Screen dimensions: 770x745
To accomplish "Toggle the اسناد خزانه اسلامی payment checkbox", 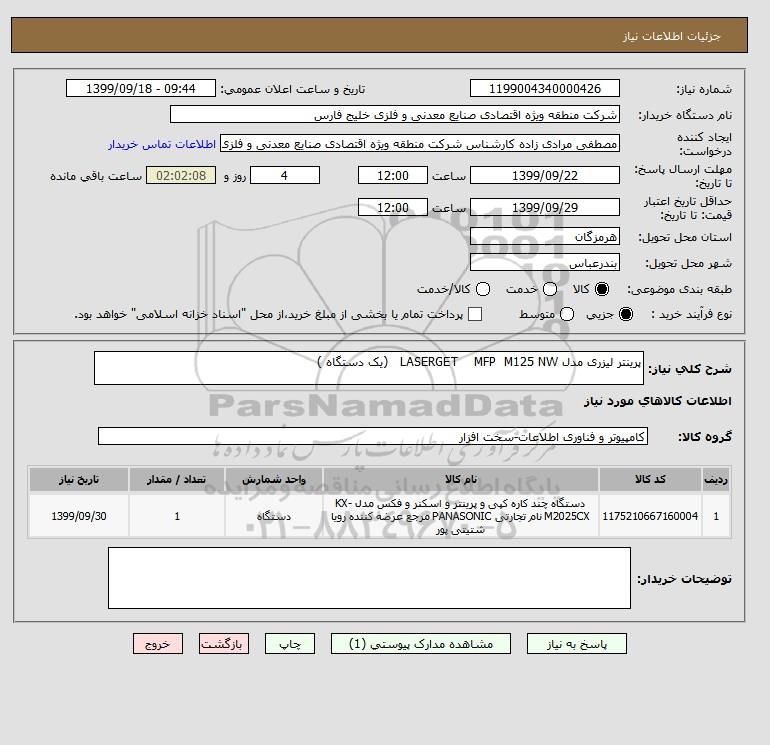I will pos(475,314).
